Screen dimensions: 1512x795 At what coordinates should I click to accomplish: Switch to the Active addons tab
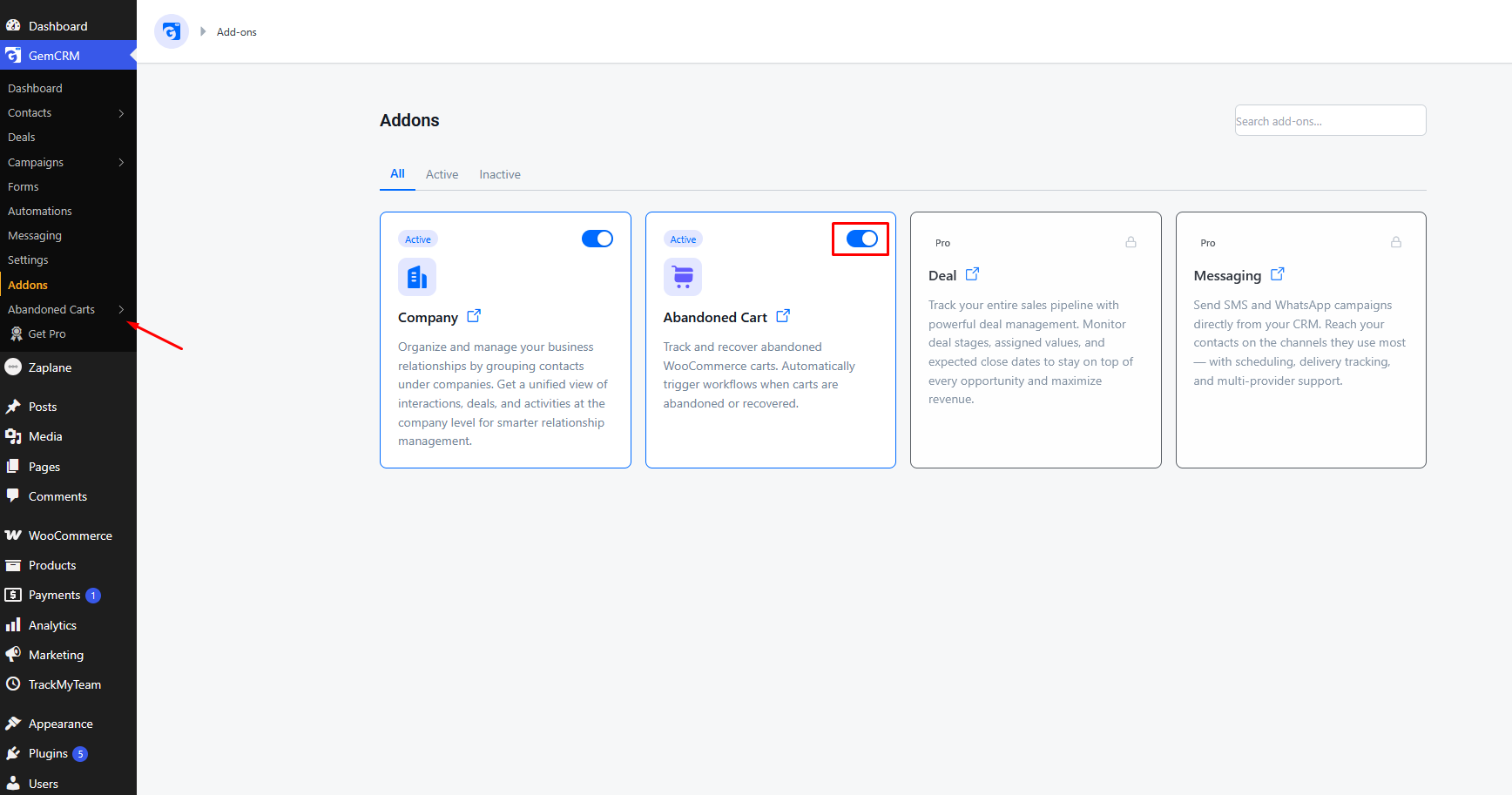pos(442,174)
